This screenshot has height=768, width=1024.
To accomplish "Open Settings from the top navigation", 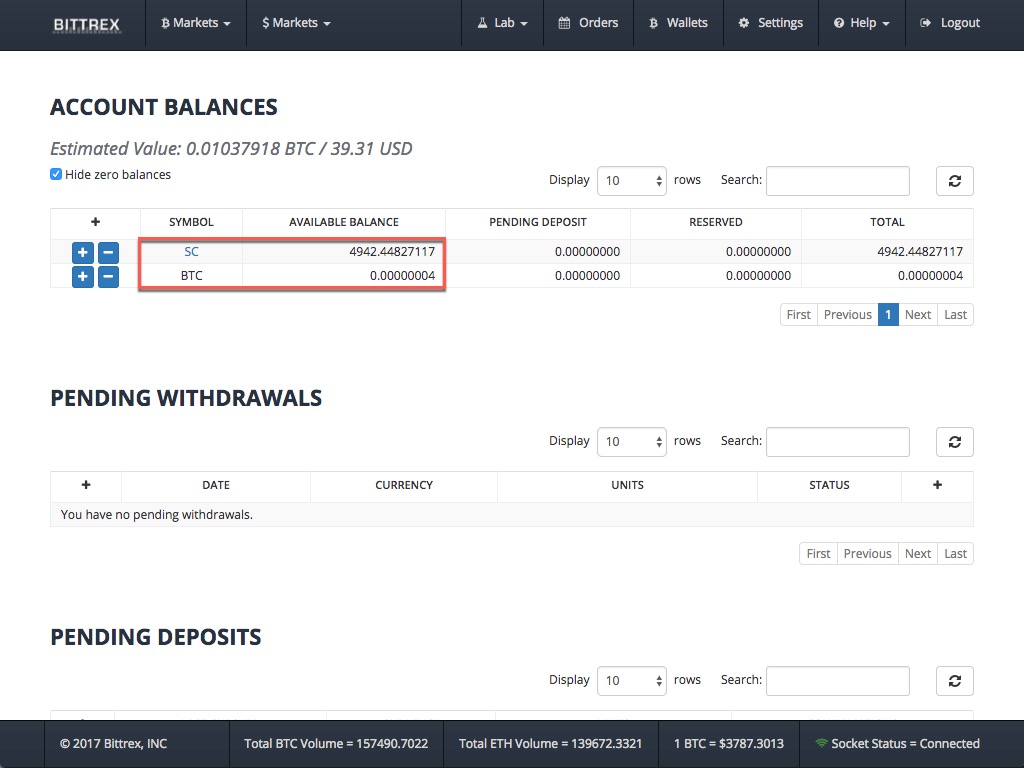I will [770, 23].
